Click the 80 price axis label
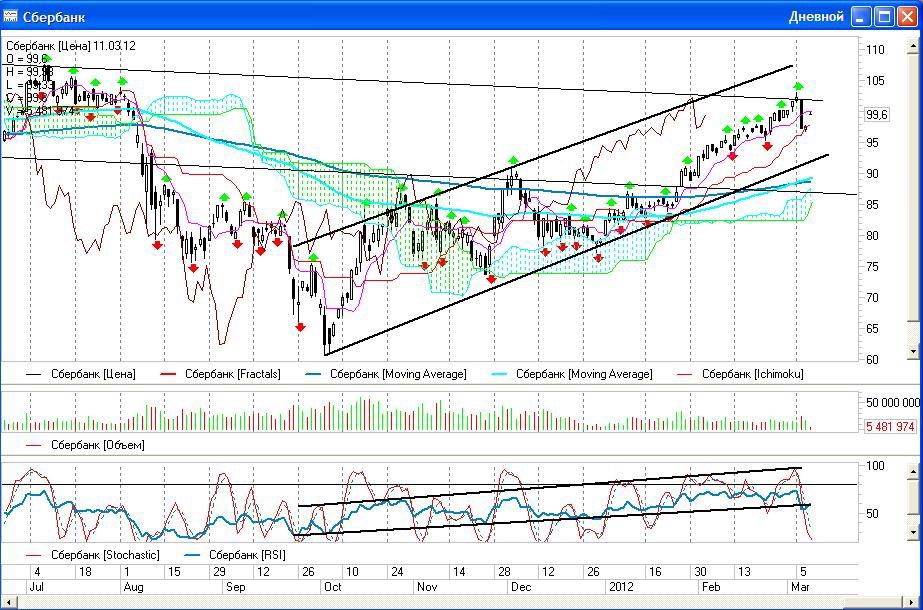923x610 pixels. click(x=872, y=236)
